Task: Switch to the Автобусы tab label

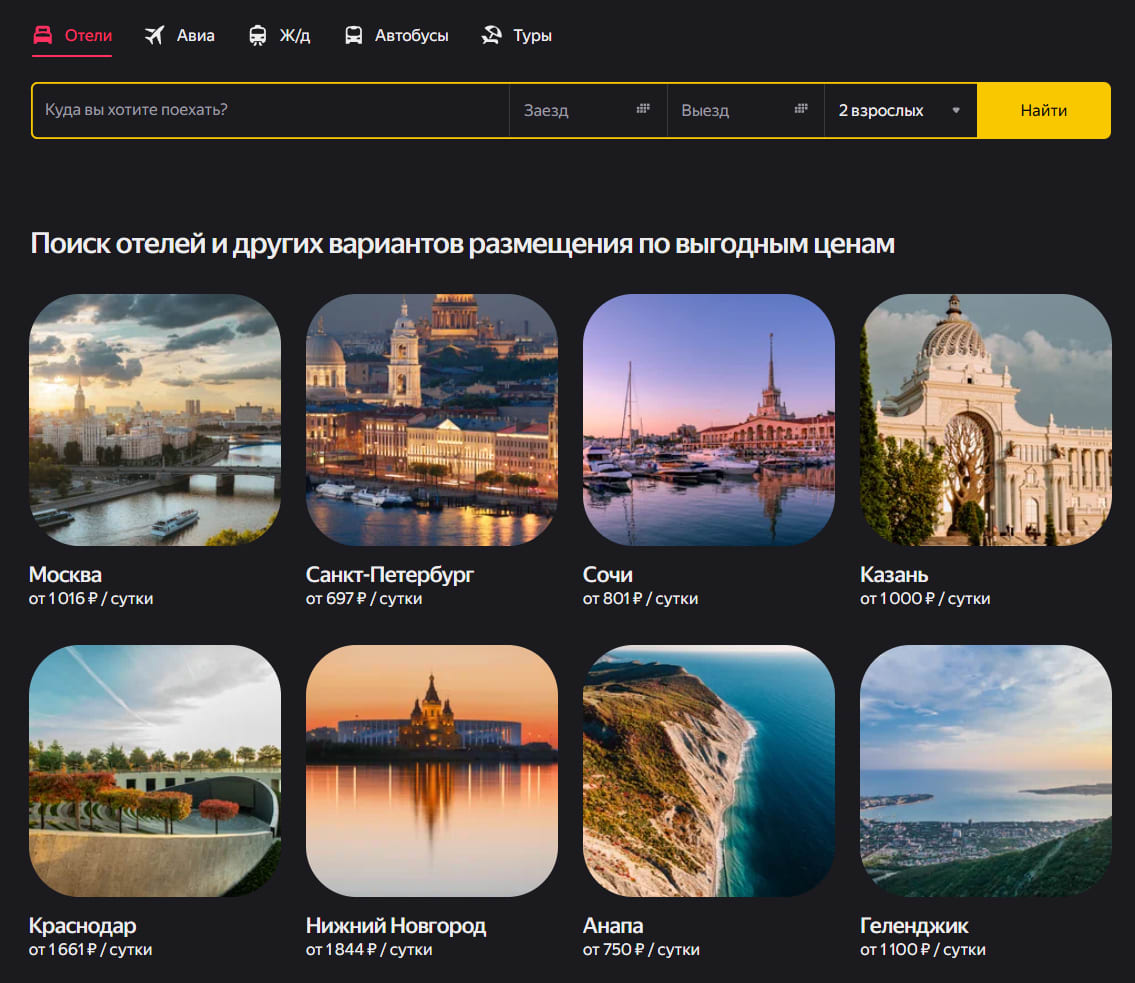Action: pos(411,35)
